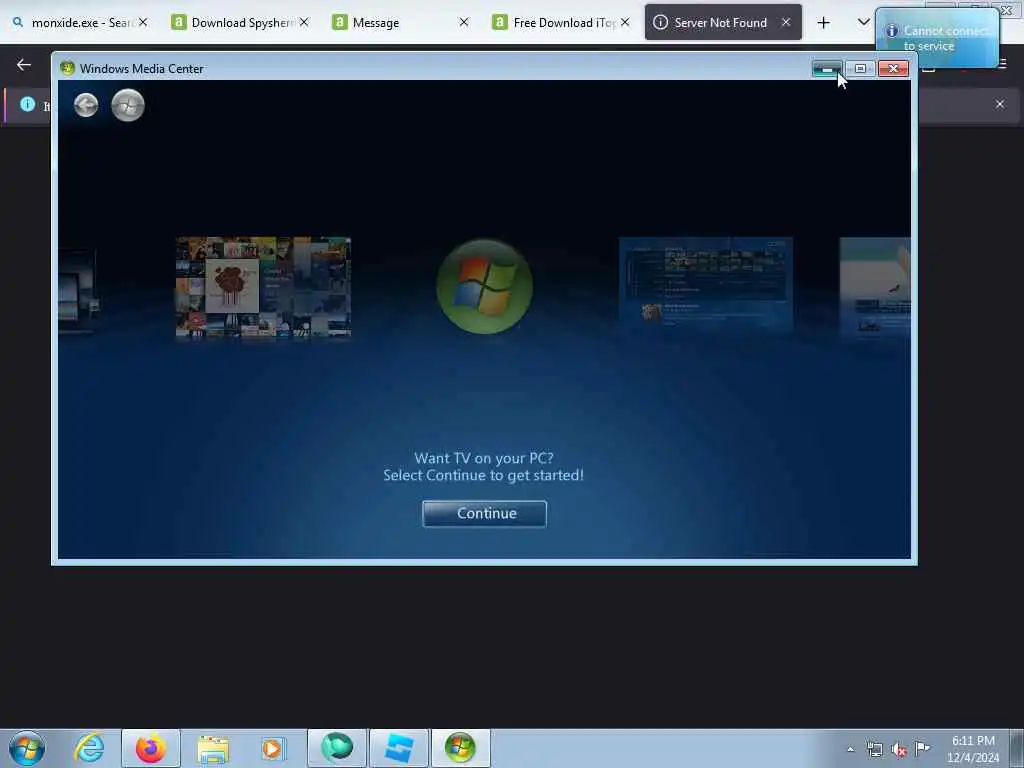Click the network status tray icon

pyautogui.click(x=874, y=749)
